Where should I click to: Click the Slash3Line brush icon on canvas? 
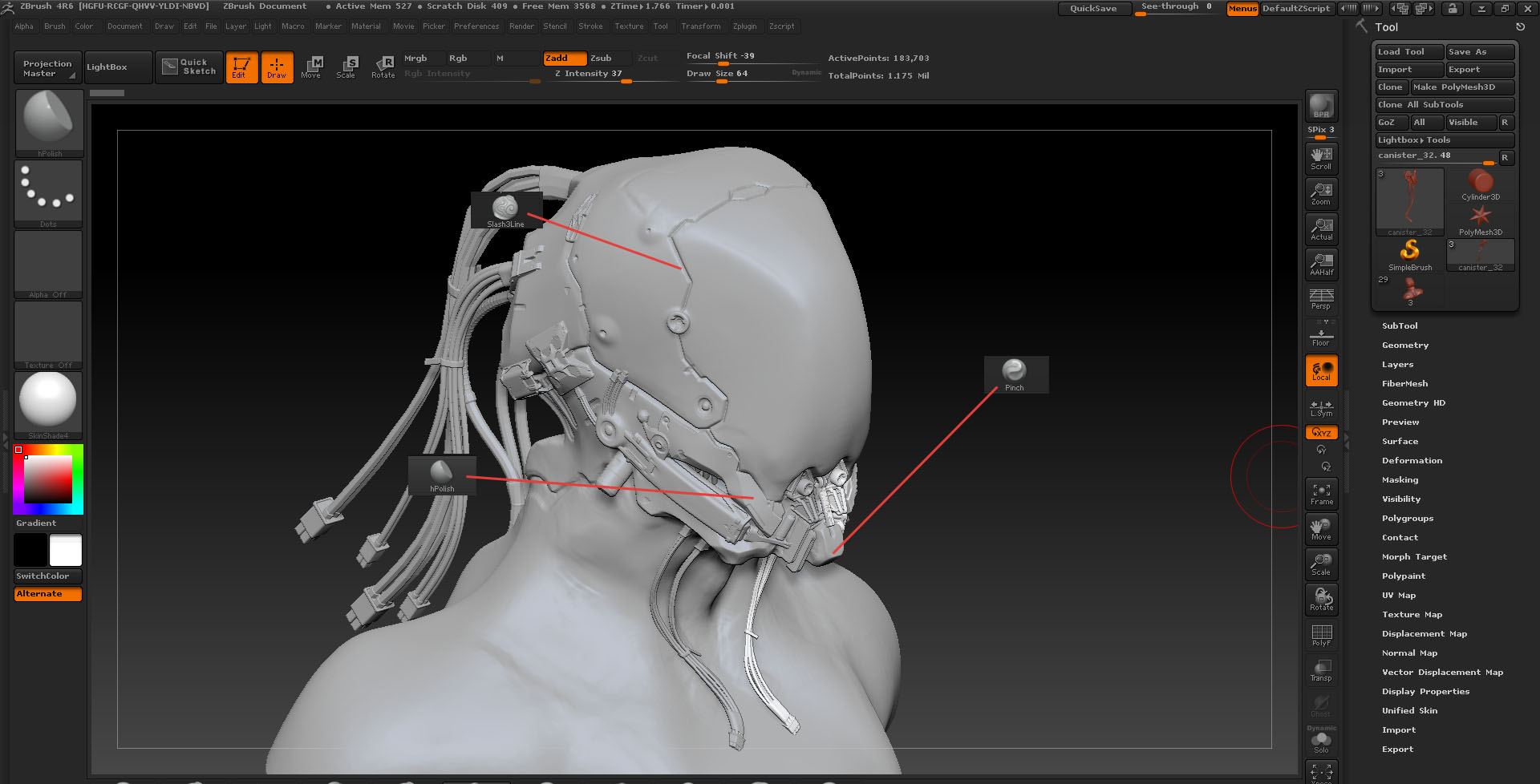pos(505,211)
